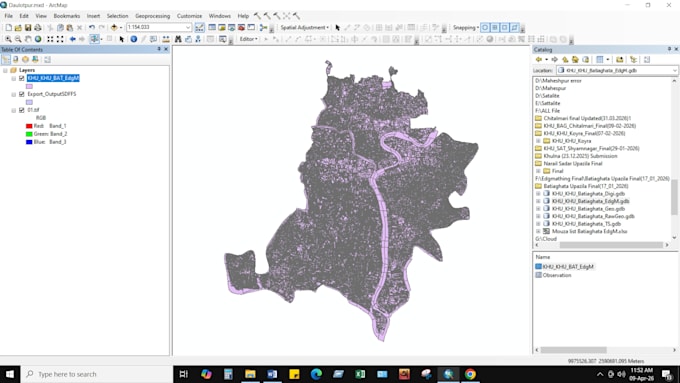The width and height of the screenshot is (680, 383).
Task: Open a map document with the Open icon
Action: (x=18, y=27)
